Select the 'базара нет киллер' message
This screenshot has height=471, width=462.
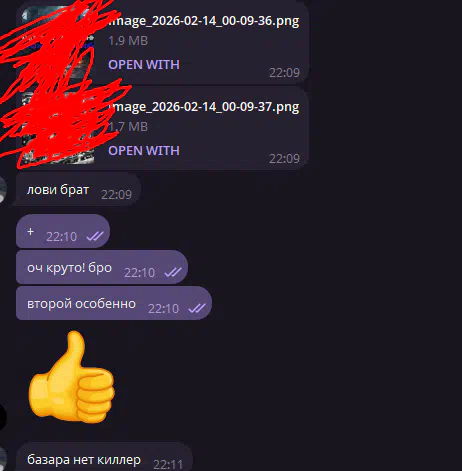click(104, 457)
